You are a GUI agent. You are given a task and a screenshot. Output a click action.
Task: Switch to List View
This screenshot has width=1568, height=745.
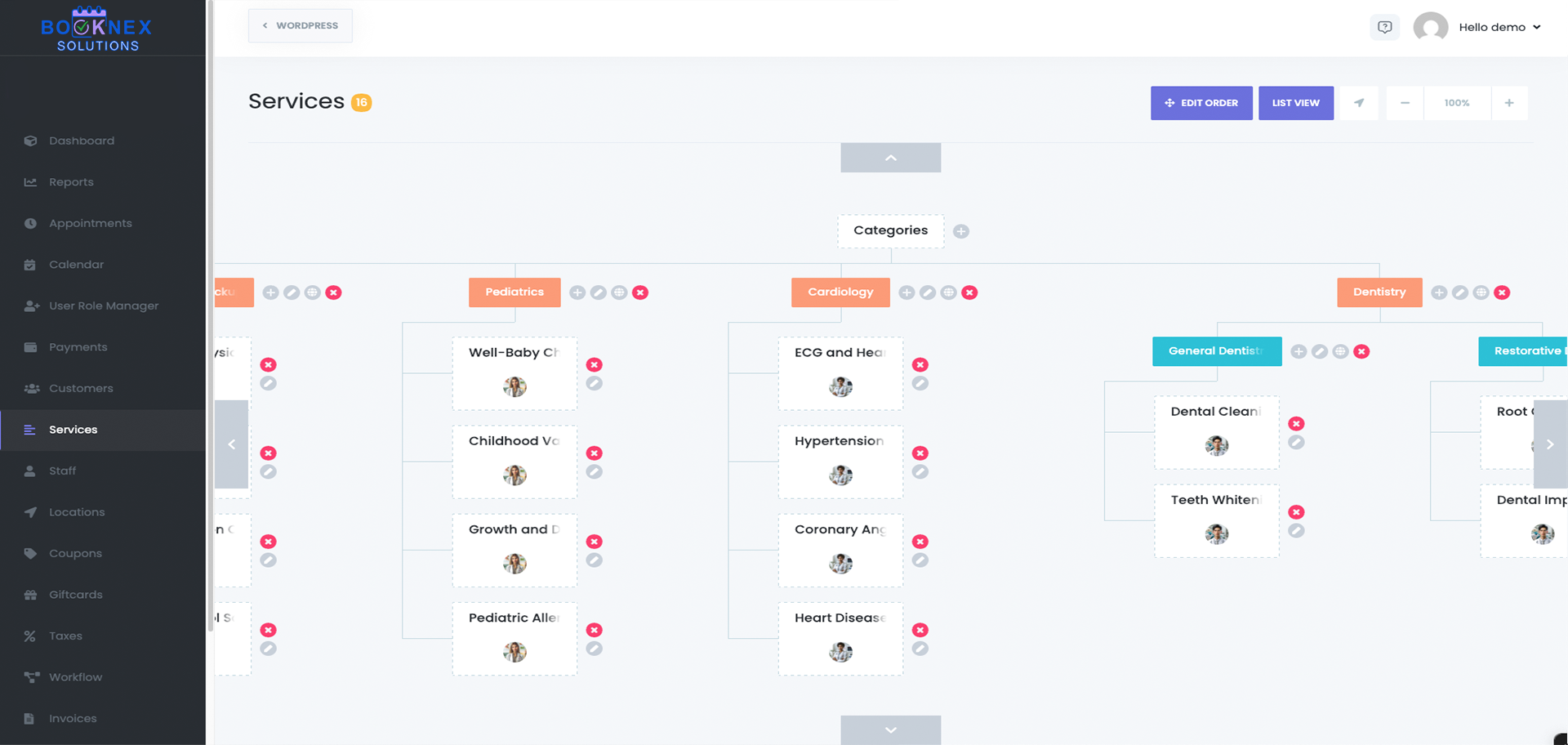pyautogui.click(x=1295, y=103)
